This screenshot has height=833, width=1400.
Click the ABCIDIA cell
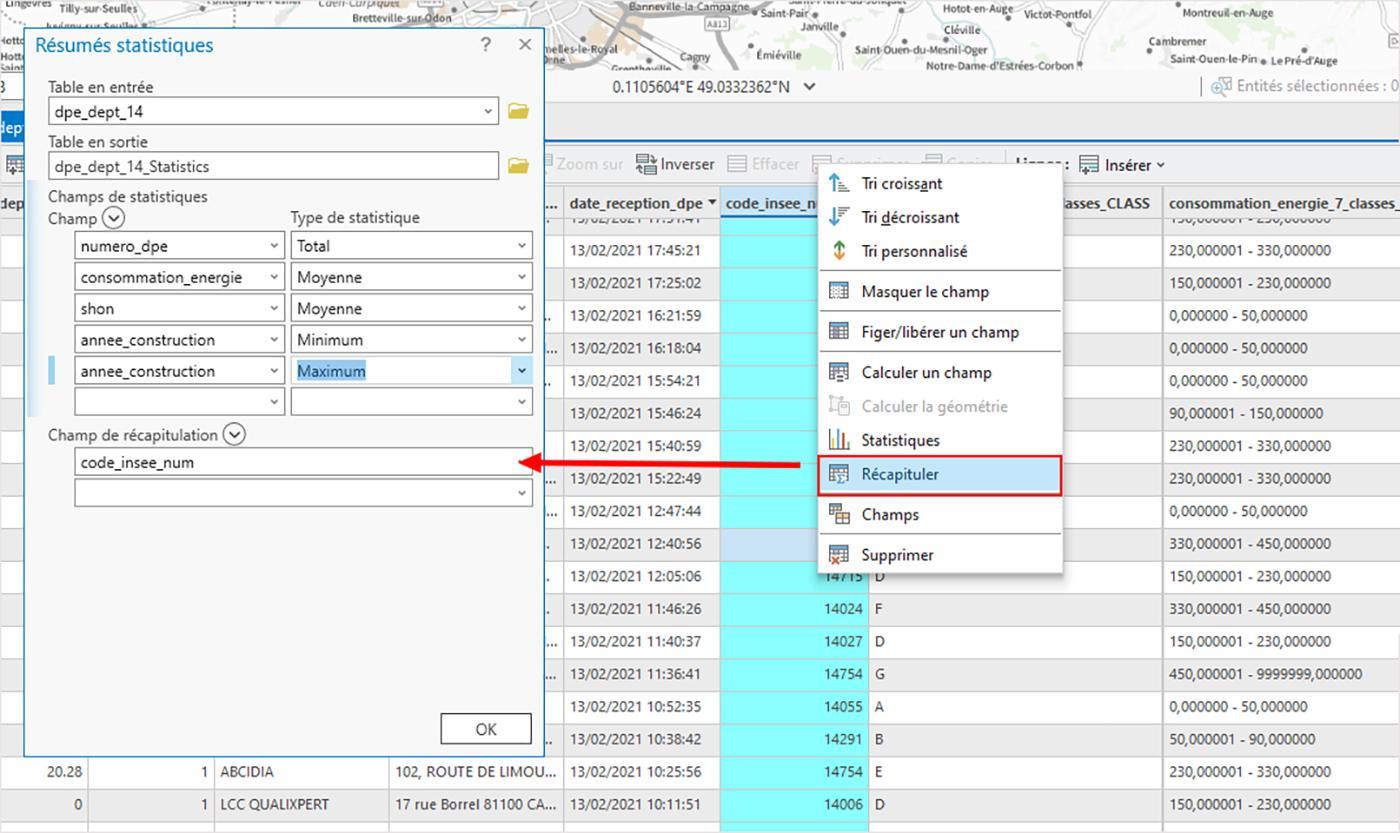click(x=302, y=772)
